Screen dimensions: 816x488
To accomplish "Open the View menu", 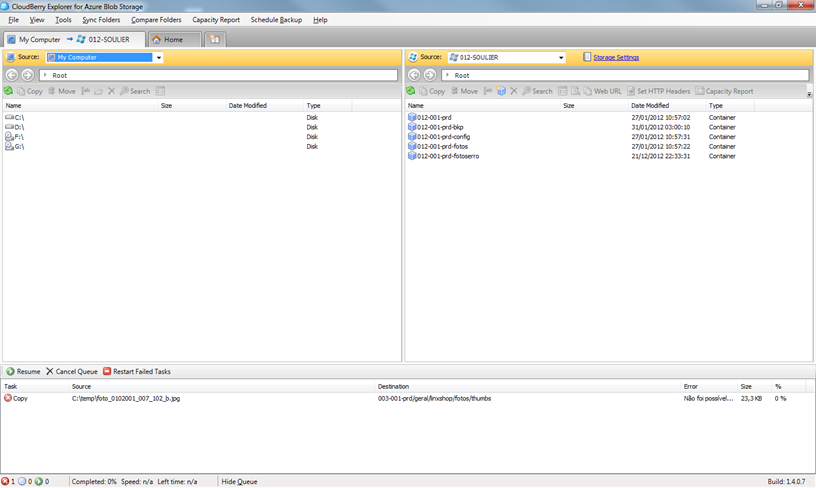I will (x=36, y=20).
